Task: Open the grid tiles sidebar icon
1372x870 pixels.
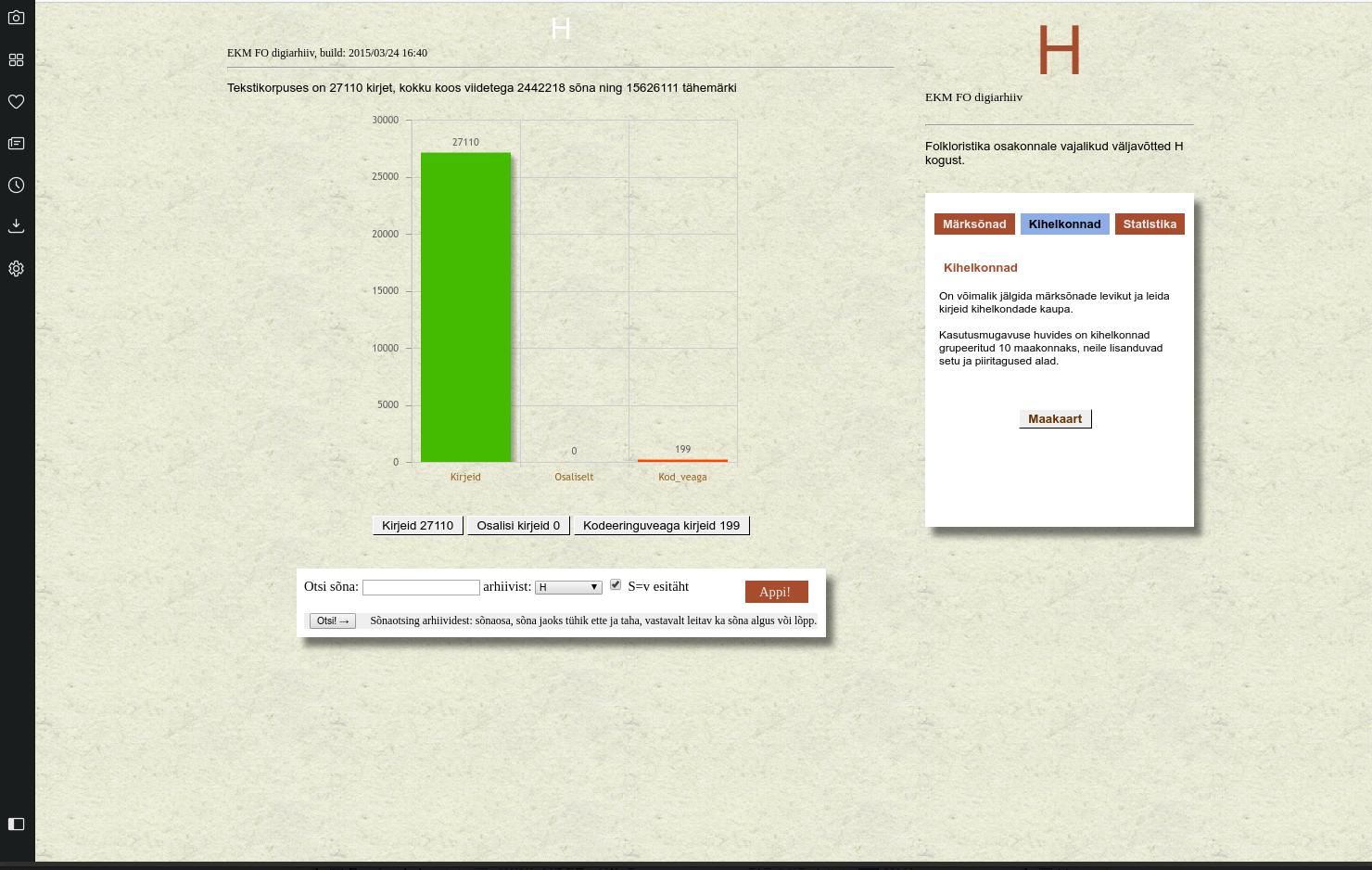Action: point(16,60)
